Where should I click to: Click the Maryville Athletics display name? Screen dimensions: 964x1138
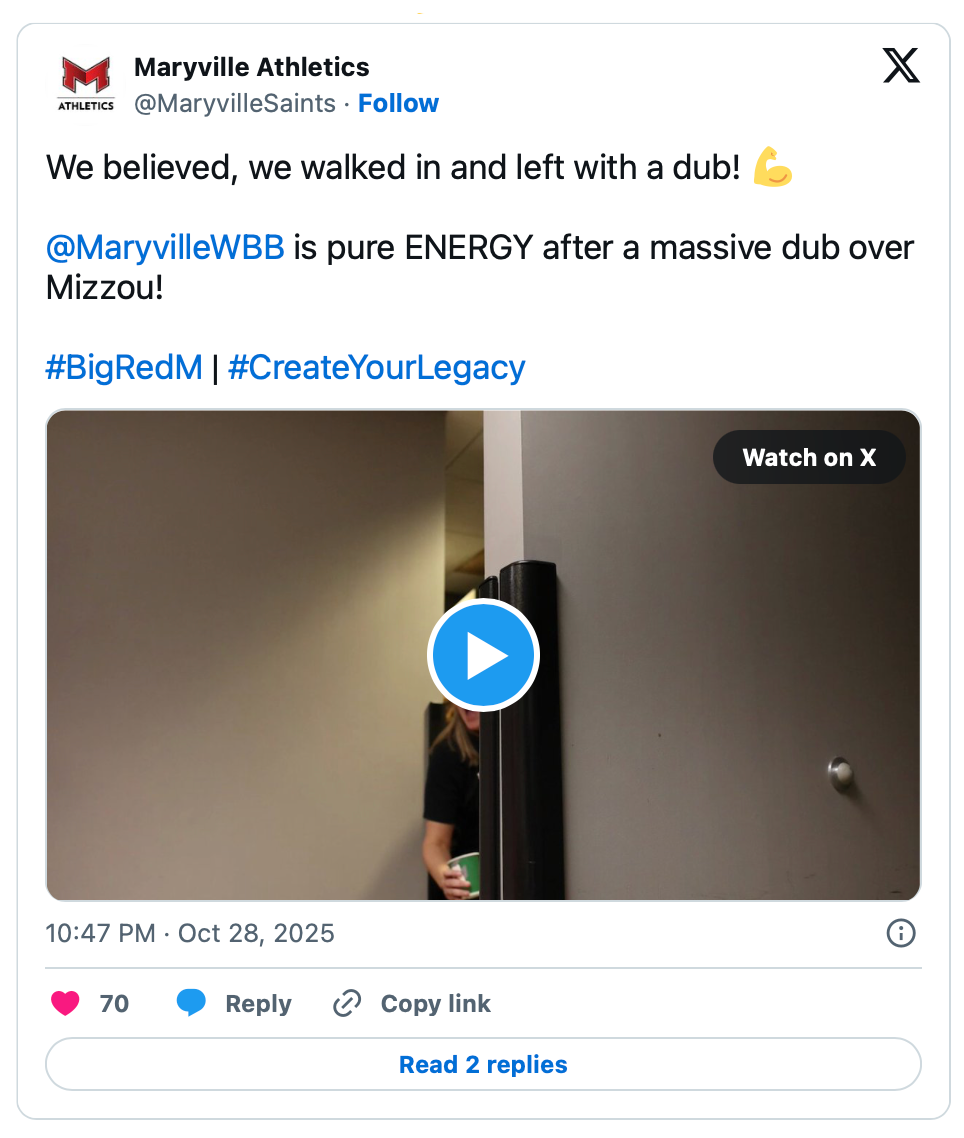tap(252, 67)
